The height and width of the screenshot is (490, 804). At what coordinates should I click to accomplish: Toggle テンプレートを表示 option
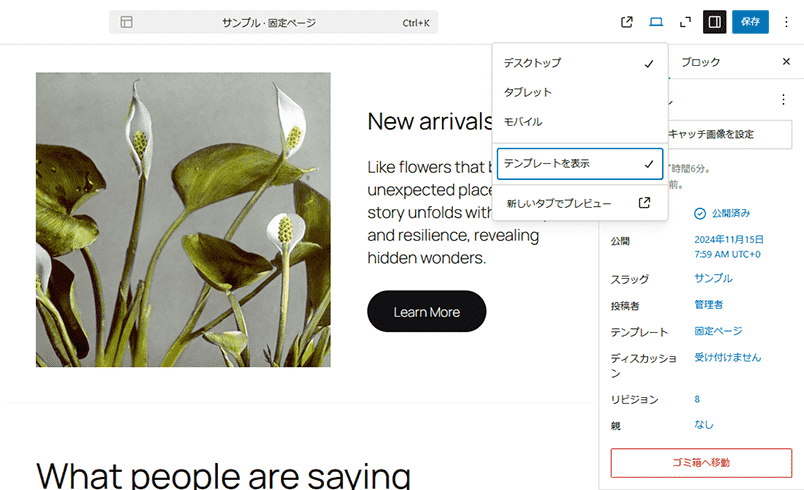[x=579, y=163]
